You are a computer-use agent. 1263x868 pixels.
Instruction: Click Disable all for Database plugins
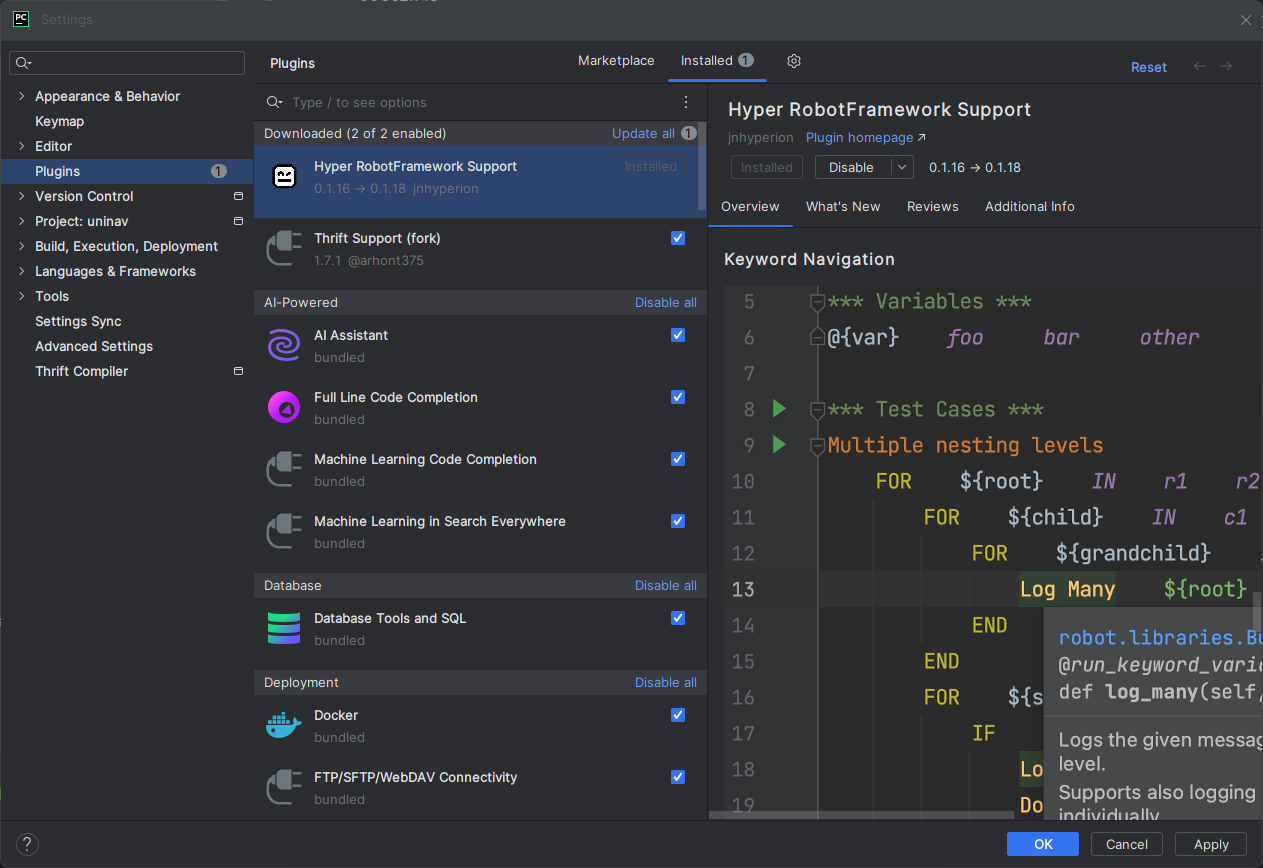666,585
